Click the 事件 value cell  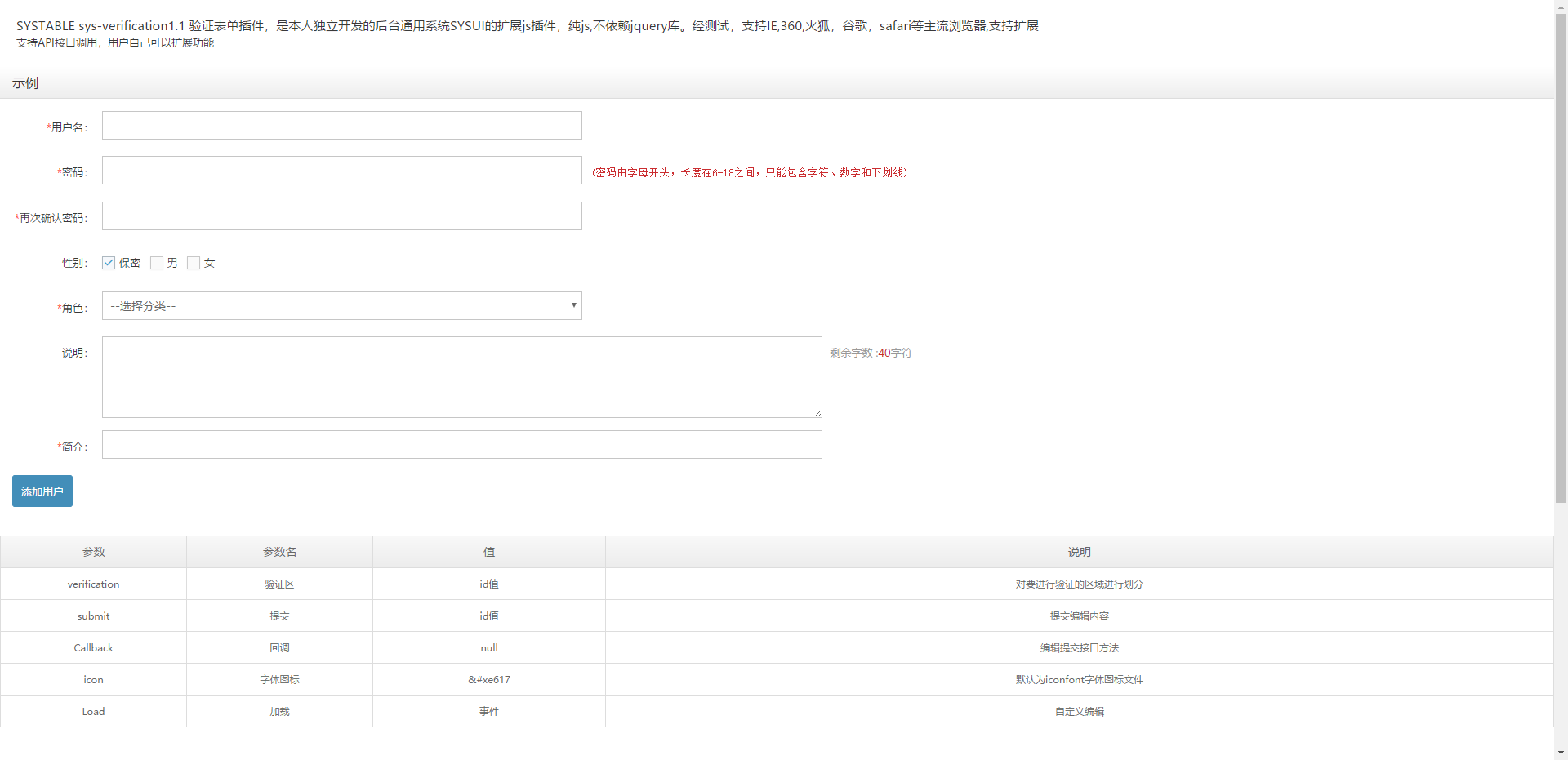click(489, 711)
